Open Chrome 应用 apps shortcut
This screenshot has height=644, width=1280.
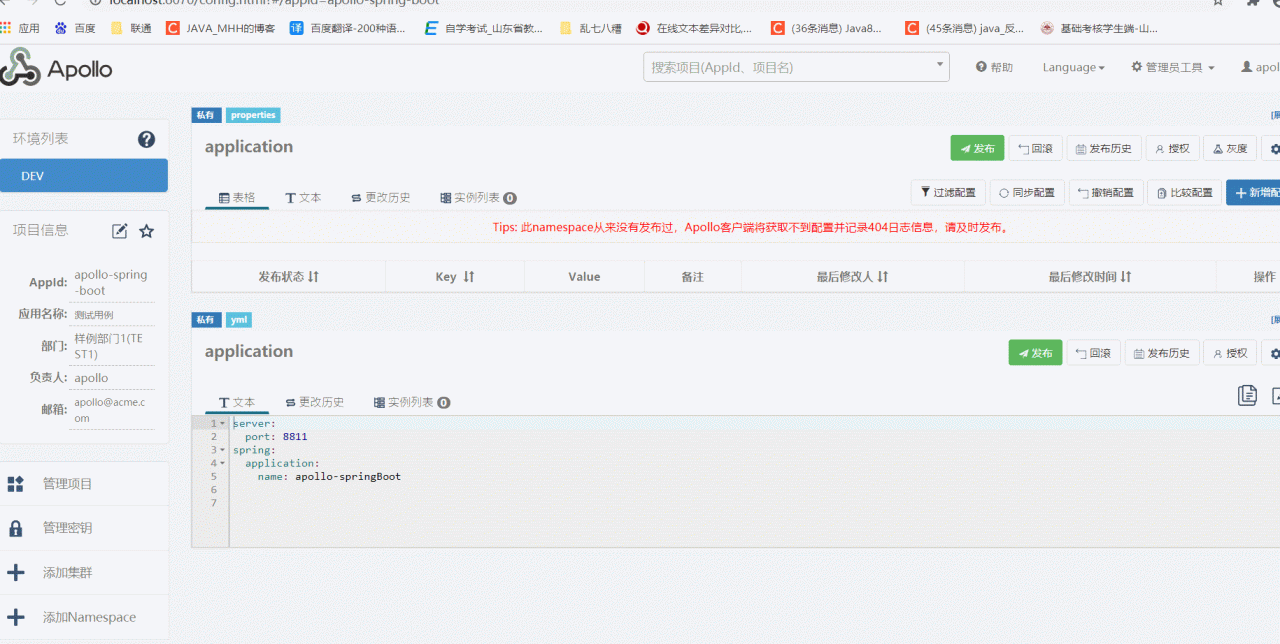[20, 28]
